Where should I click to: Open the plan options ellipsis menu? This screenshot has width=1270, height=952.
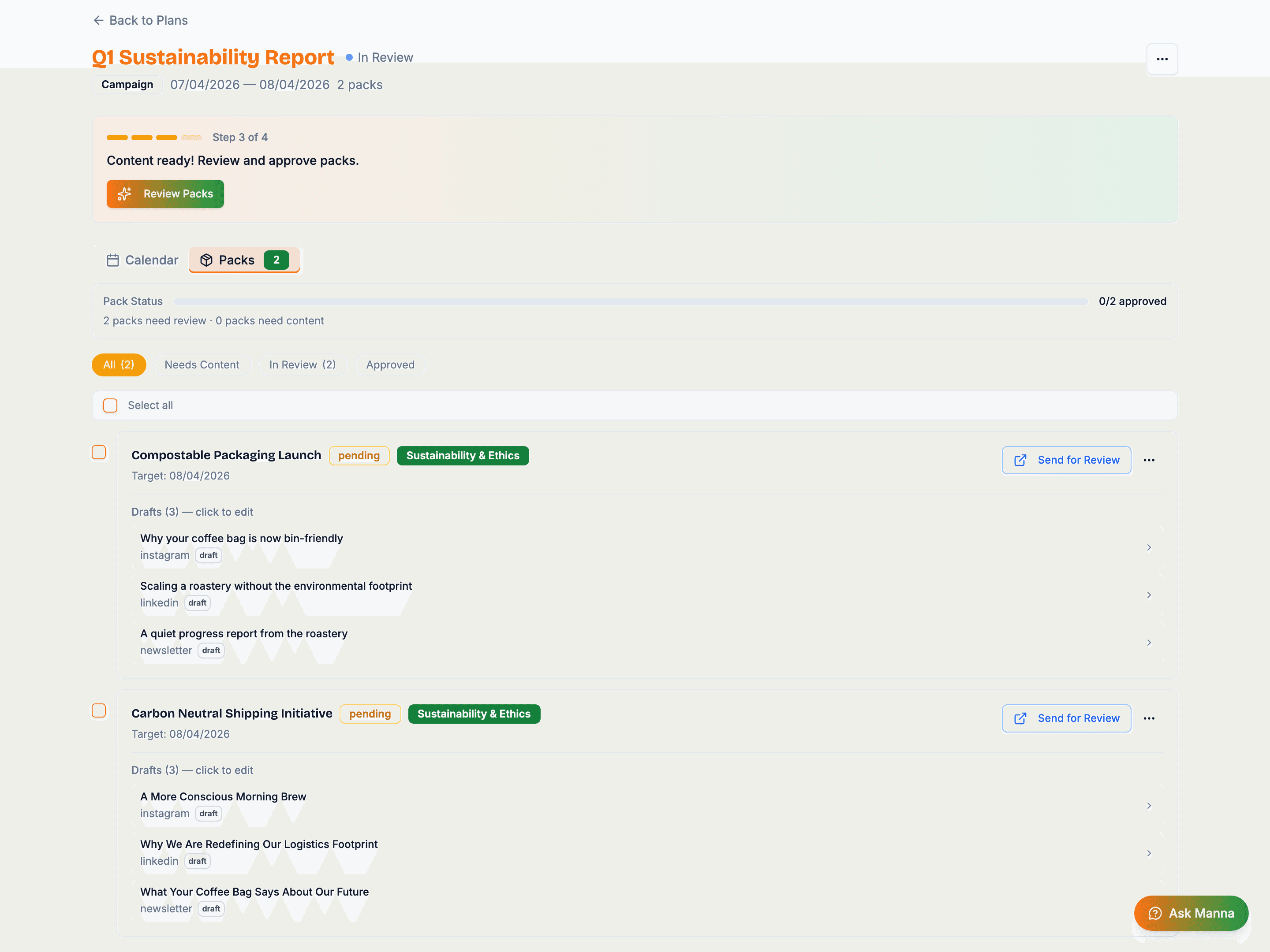[x=1162, y=59]
